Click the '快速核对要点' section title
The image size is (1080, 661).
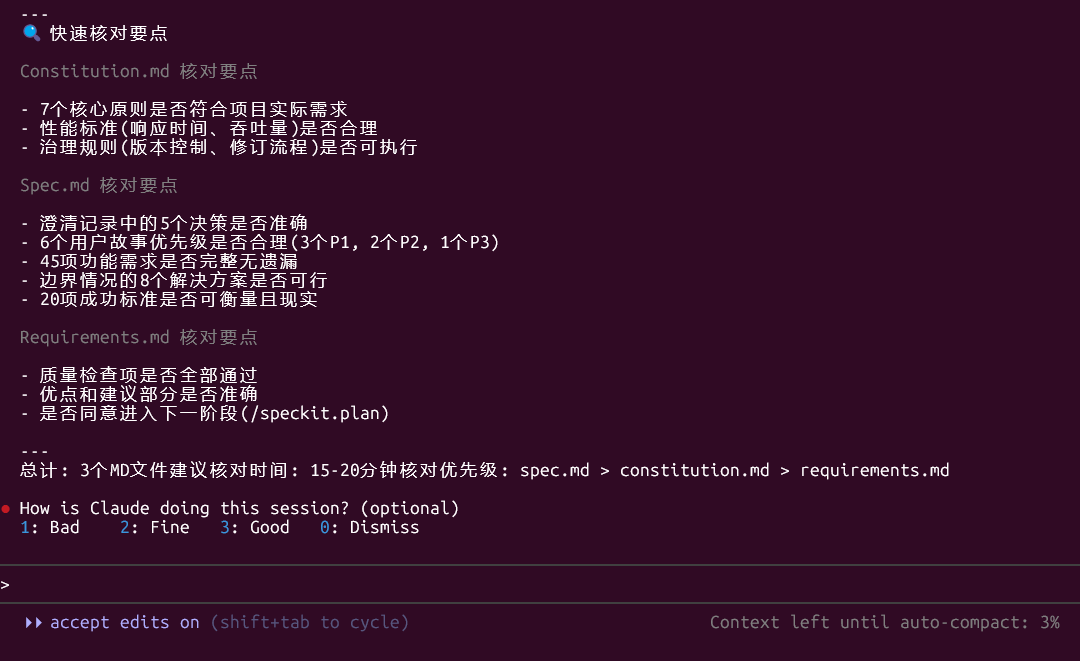109,33
